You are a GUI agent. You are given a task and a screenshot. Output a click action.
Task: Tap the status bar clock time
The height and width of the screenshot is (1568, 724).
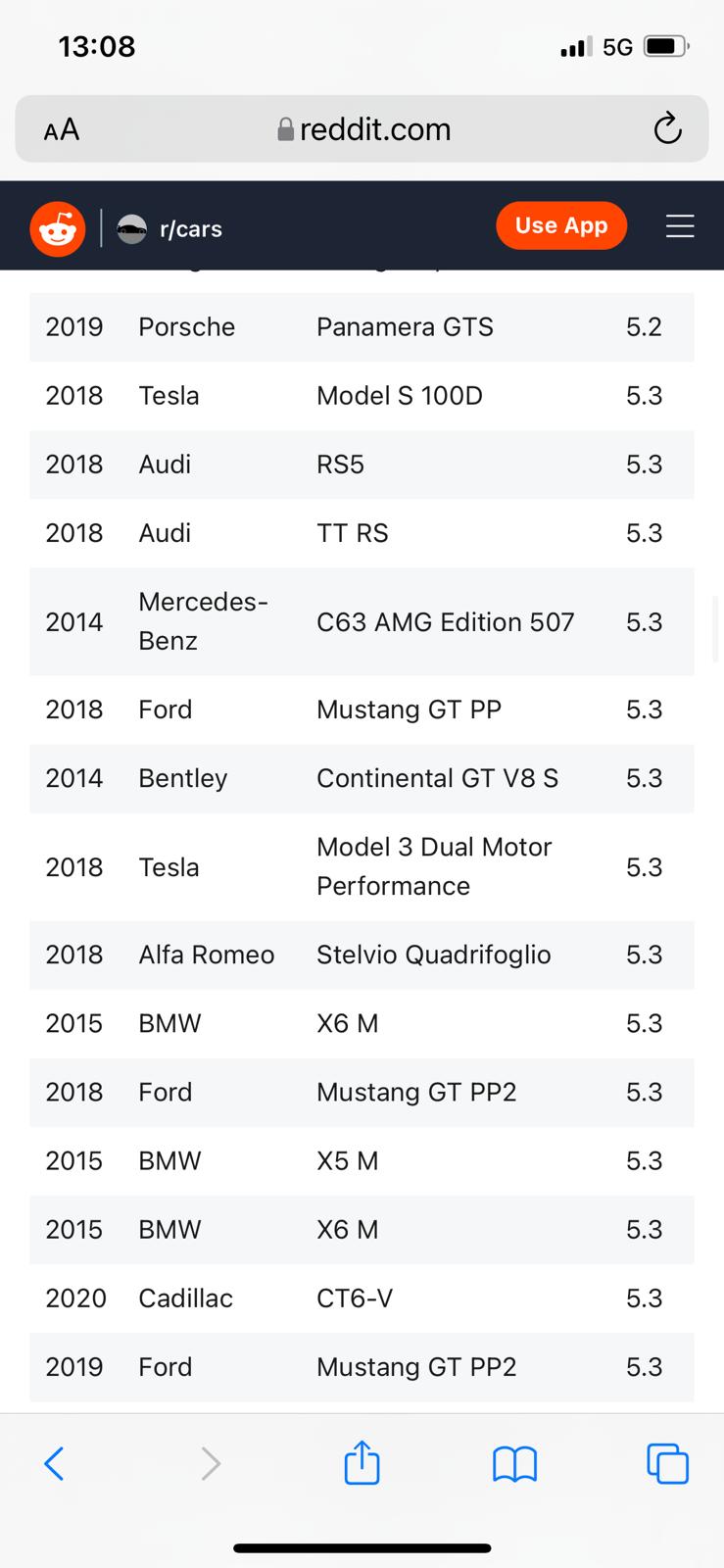click(x=97, y=46)
